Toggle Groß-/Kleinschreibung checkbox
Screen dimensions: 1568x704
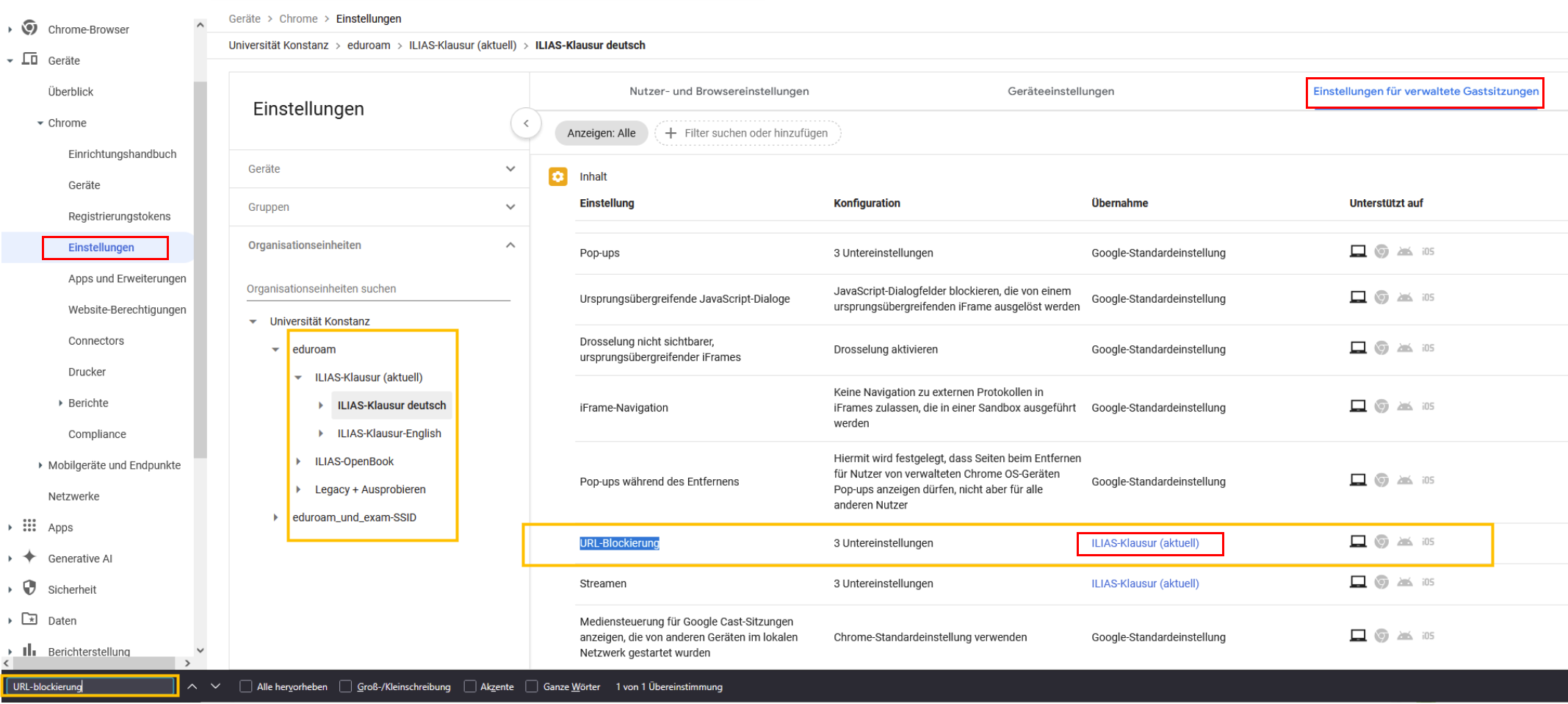(346, 686)
